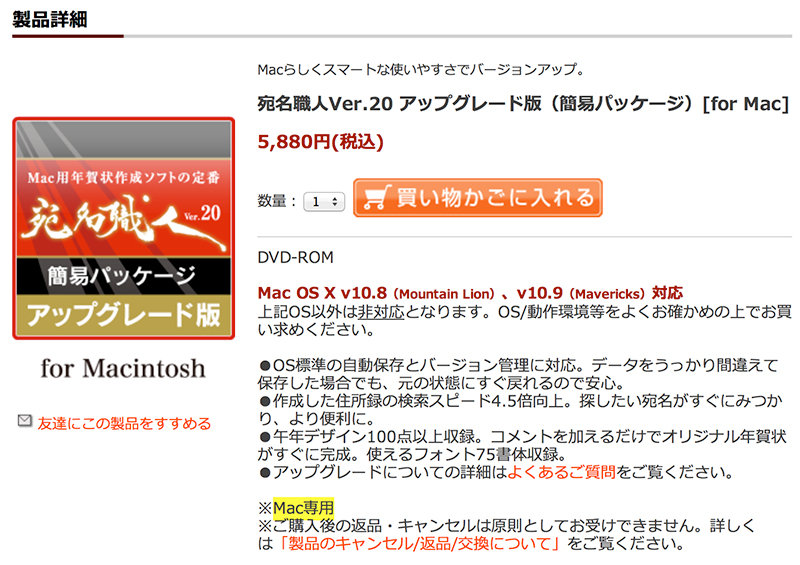800x565 pixels.
Task: Click the 検索スピード4.5倍向上 bullet line
Action: click(519, 409)
